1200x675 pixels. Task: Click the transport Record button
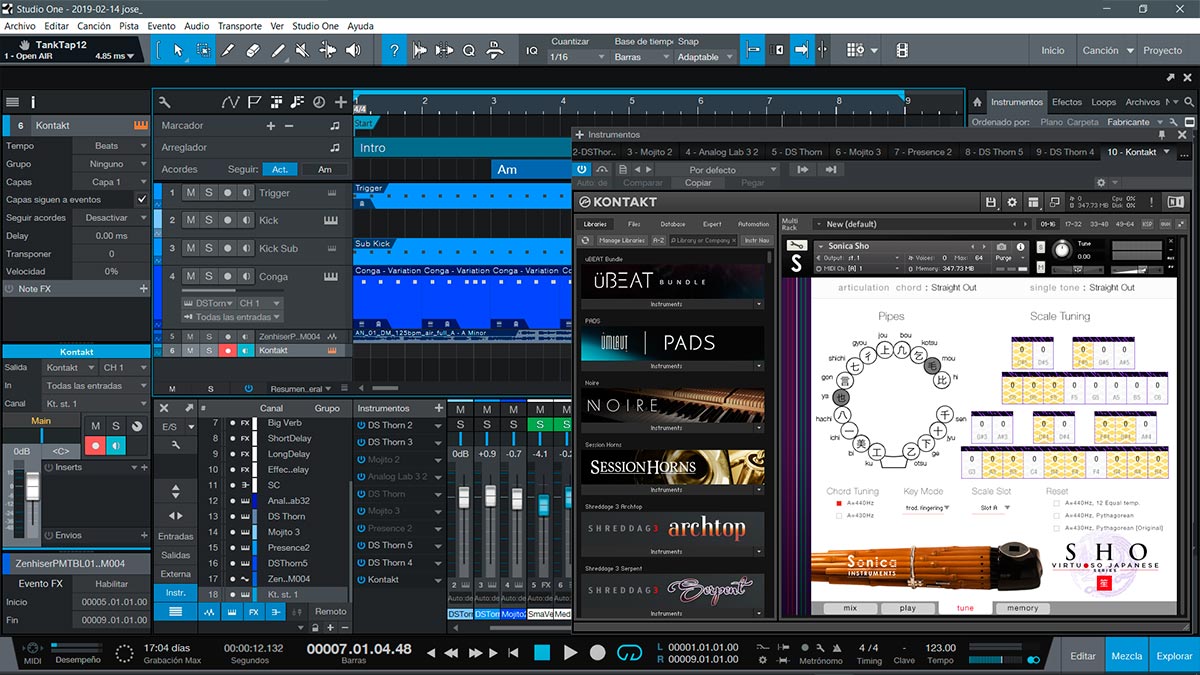(597, 652)
